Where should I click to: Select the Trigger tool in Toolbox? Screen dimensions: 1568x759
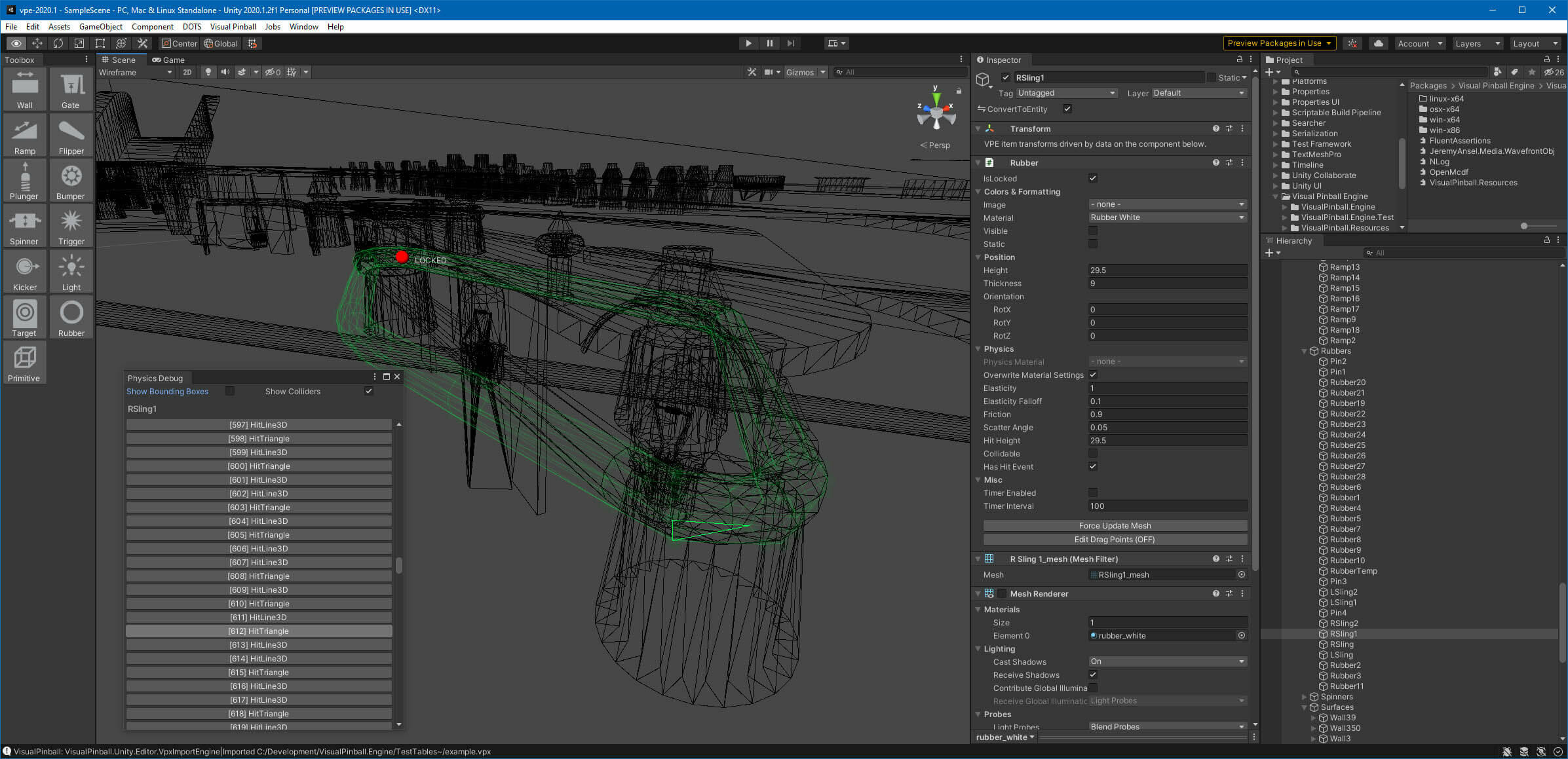click(71, 226)
